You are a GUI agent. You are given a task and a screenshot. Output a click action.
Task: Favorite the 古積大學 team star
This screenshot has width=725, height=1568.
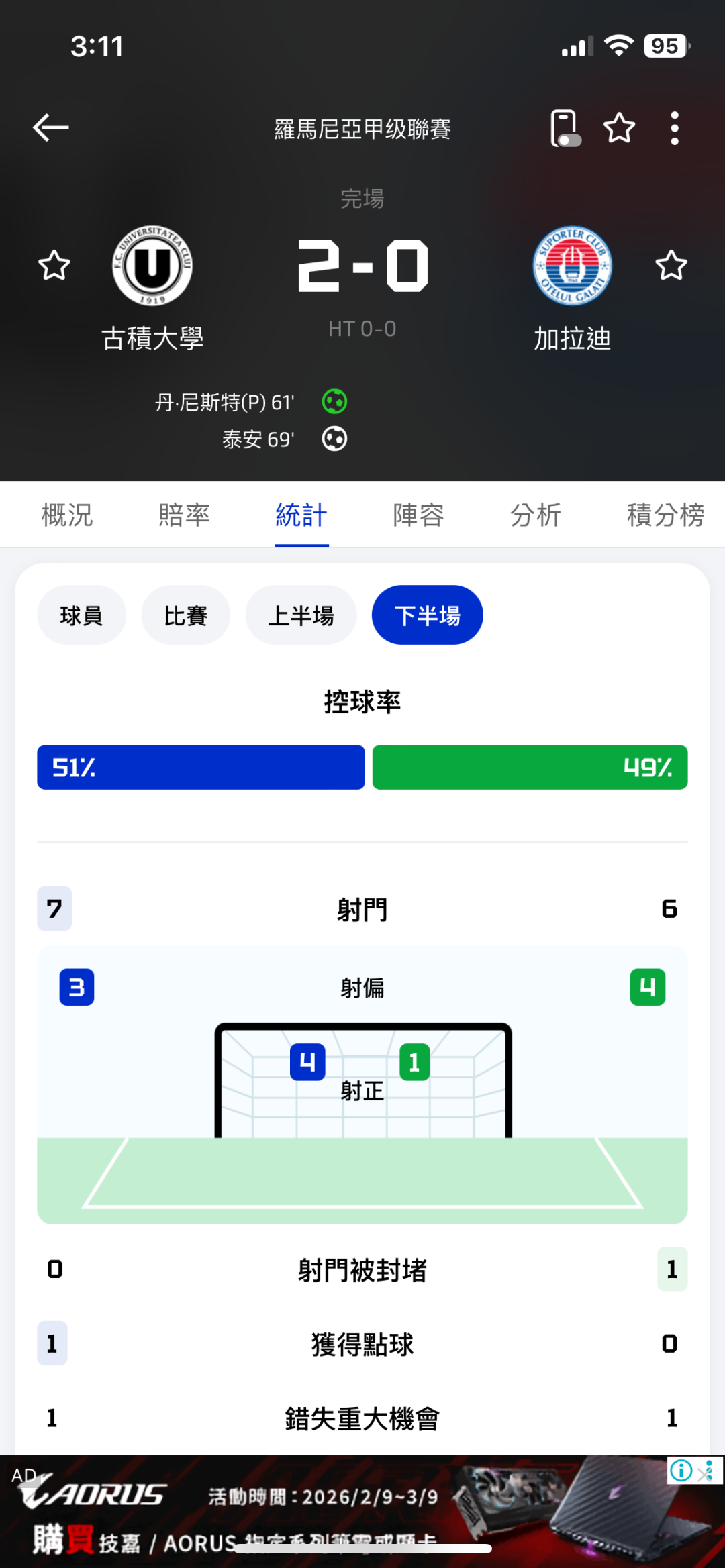[54, 266]
